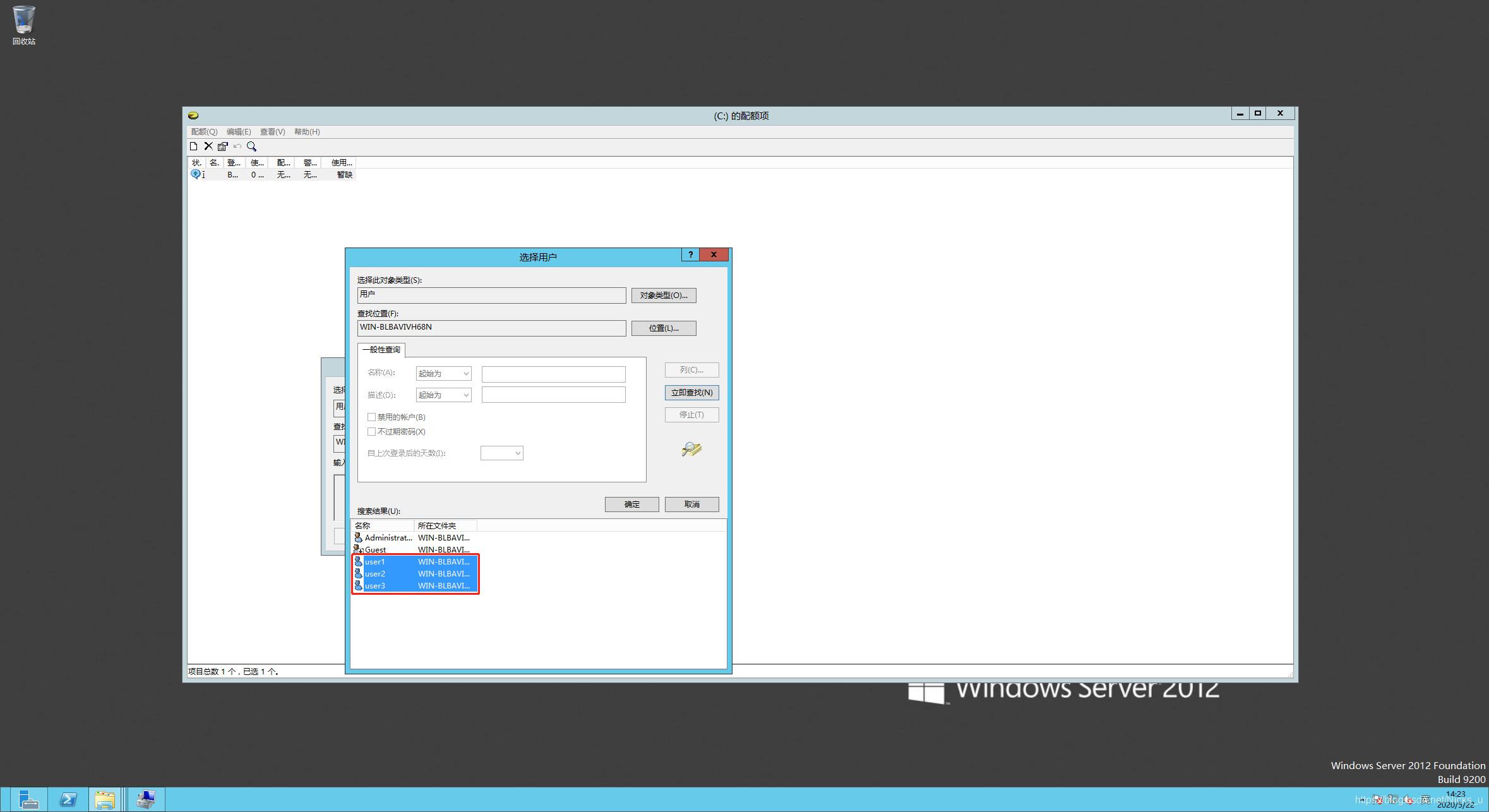1489x812 pixels.
Task: Open PowerShell from the taskbar
Action: pyautogui.click(x=68, y=799)
